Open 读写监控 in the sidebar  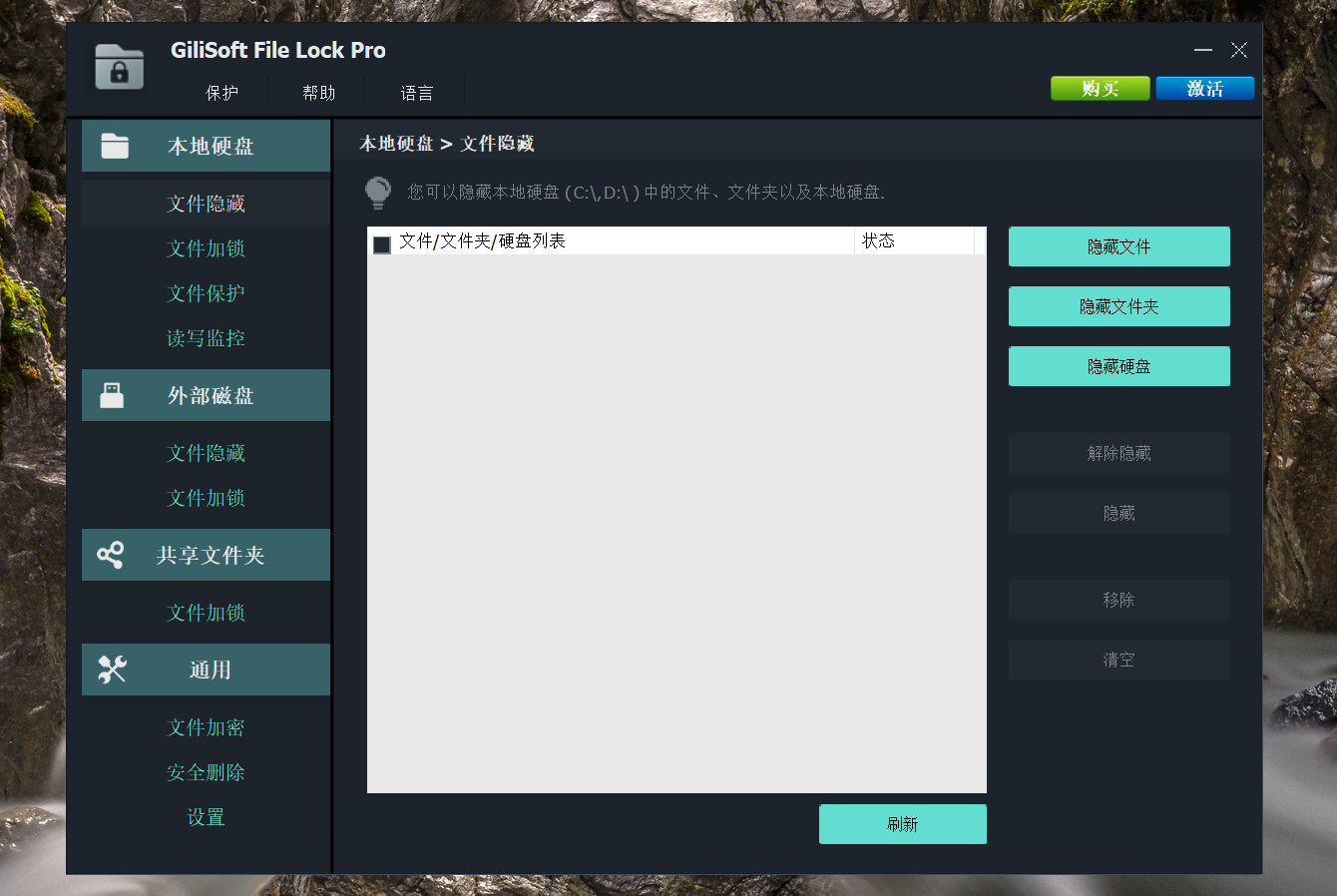tap(206, 338)
